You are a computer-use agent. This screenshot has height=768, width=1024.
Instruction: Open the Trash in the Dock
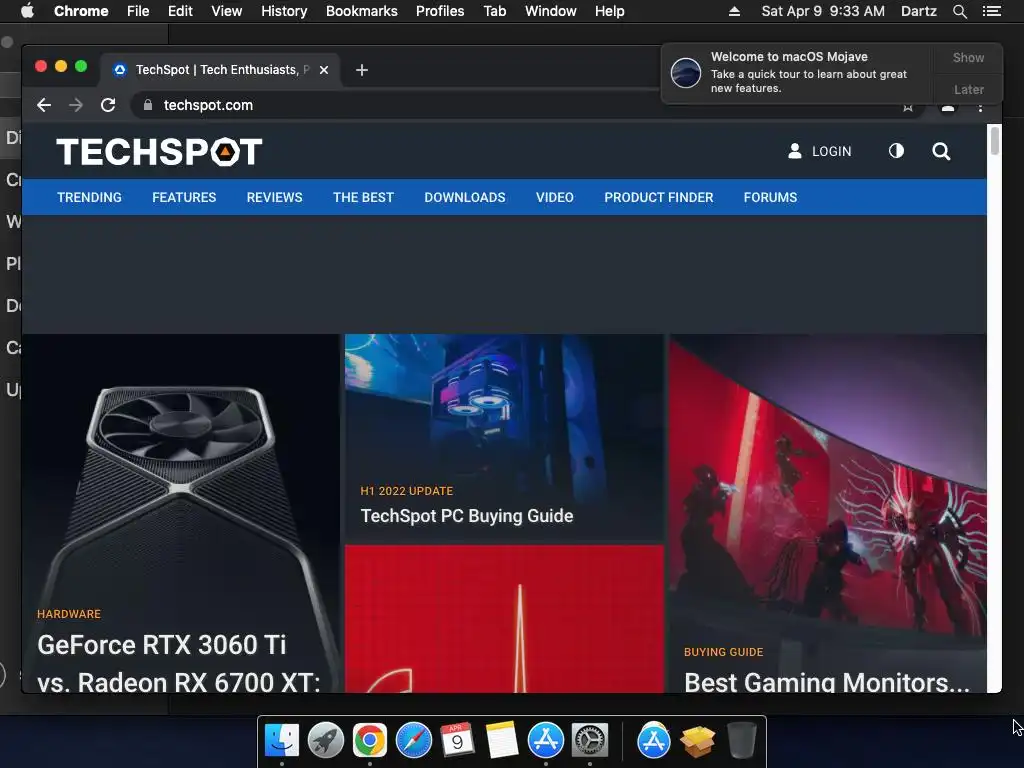(741, 740)
